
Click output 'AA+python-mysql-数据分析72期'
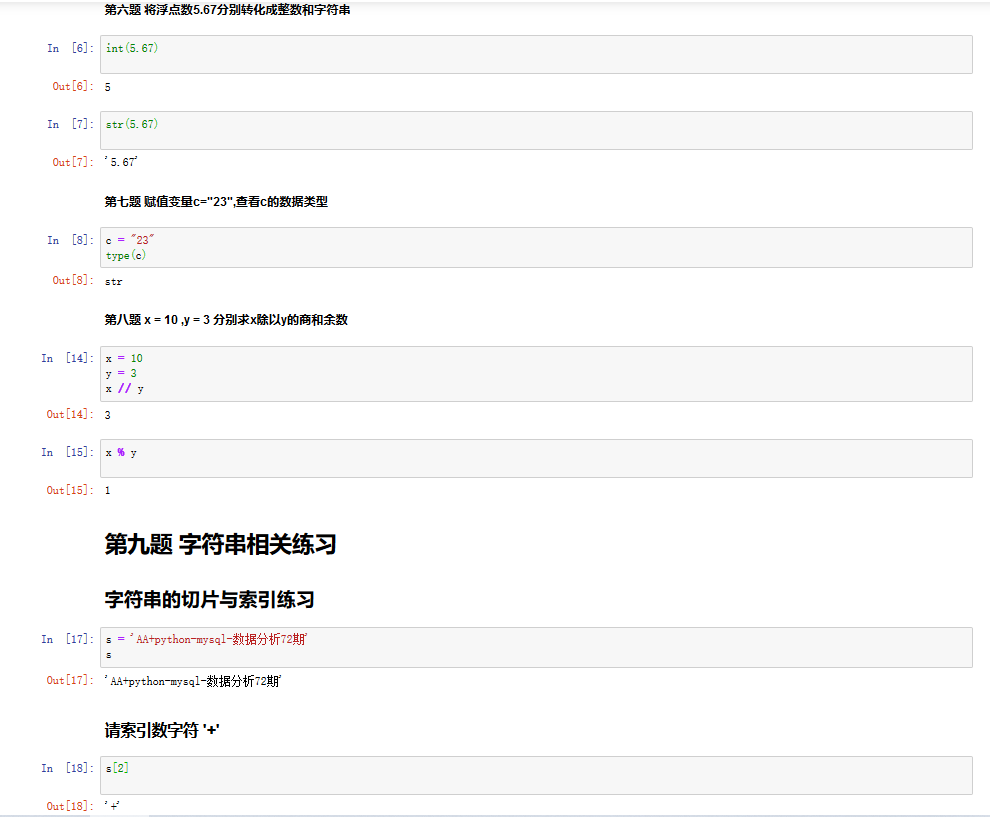coord(193,681)
